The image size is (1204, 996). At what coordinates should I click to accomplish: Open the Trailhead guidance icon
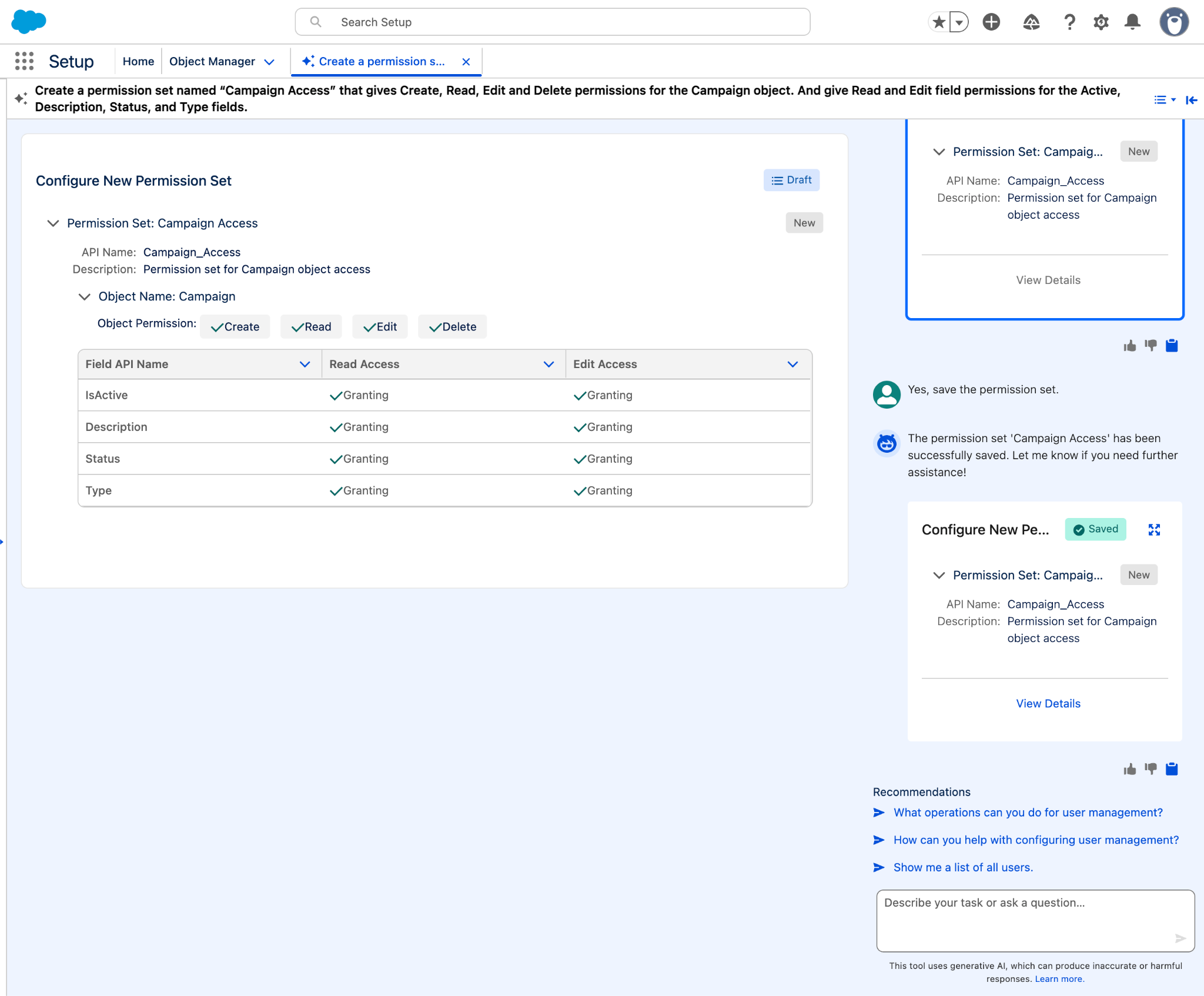pyautogui.click(x=1031, y=22)
